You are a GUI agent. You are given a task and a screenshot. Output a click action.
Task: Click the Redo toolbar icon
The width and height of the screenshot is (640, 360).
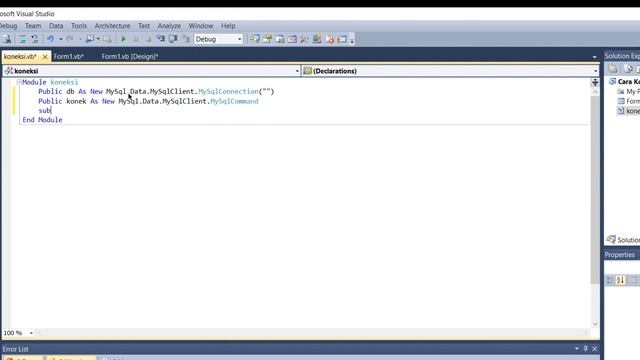[70, 39]
